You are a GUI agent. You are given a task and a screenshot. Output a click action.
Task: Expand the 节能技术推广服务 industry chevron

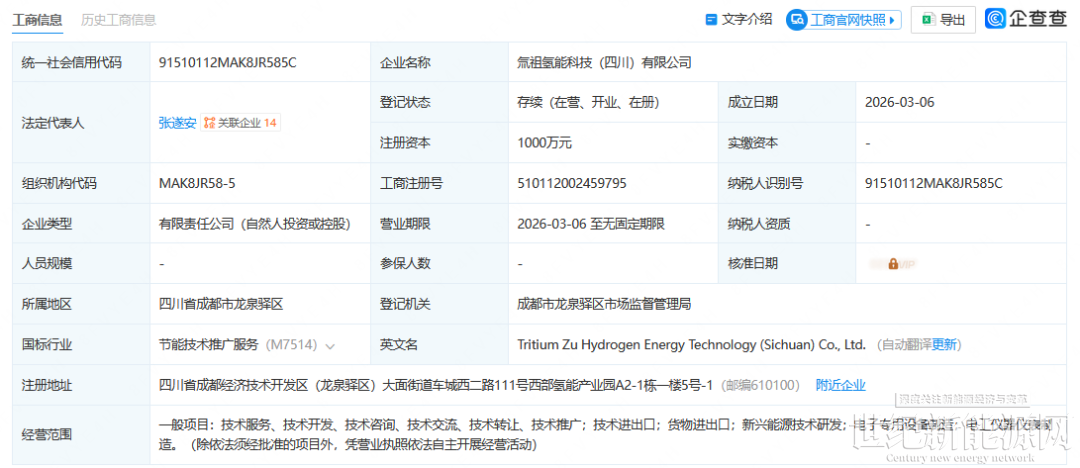(x=330, y=345)
